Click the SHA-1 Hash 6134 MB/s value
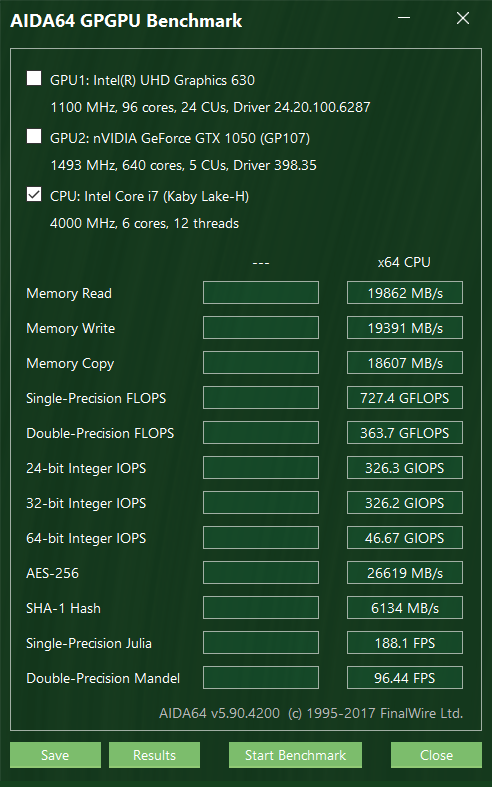Screen dimensions: 492x787 pos(405,608)
